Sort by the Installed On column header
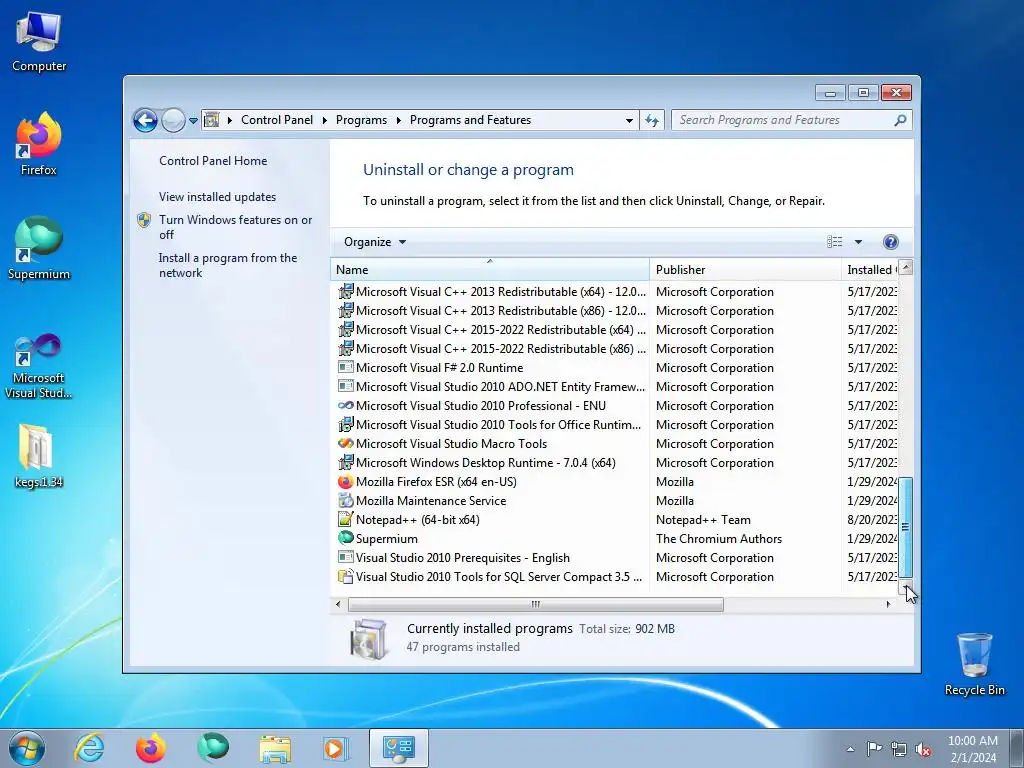Image resolution: width=1024 pixels, height=768 pixels. (x=869, y=270)
